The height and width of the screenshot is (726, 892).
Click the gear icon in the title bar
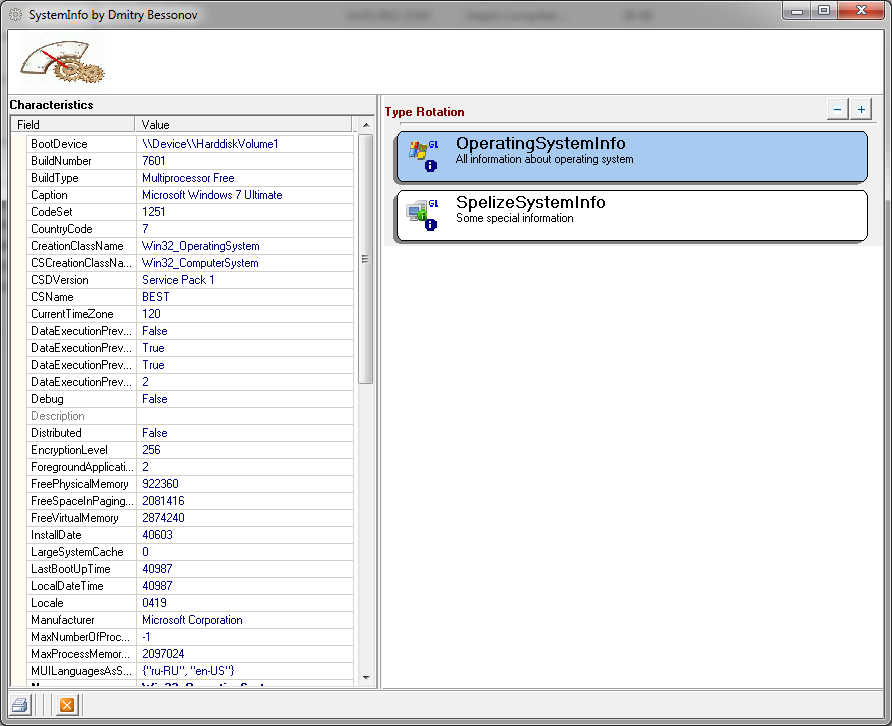15,15
